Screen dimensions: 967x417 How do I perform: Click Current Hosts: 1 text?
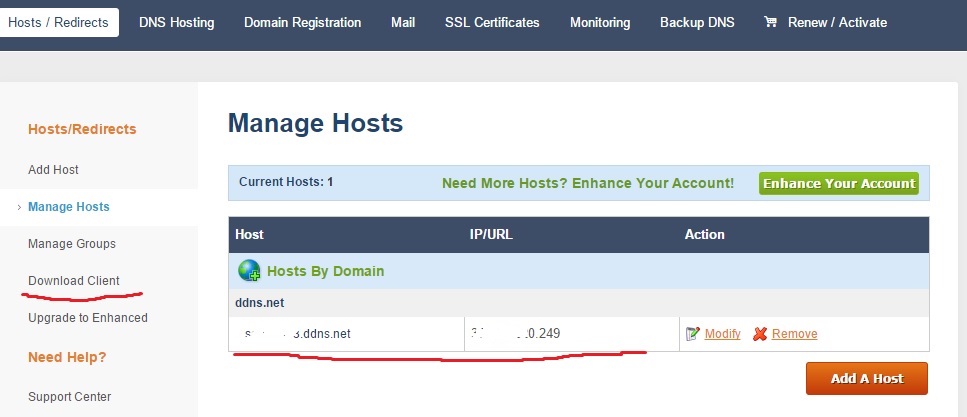click(286, 182)
